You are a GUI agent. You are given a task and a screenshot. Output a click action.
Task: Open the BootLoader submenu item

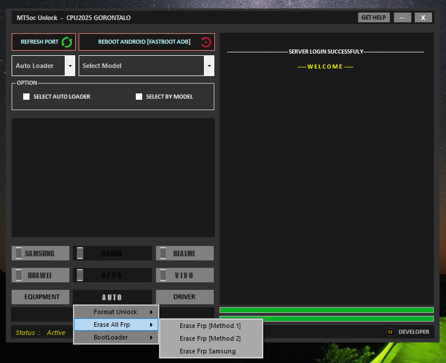pyautogui.click(x=116, y=337)
